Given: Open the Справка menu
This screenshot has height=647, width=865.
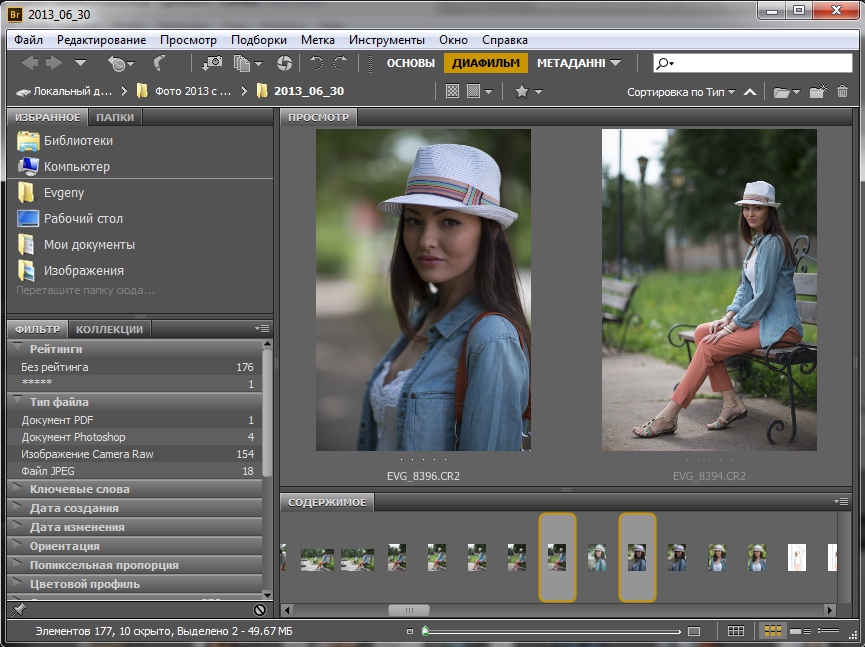Looking at the screenshot, I should tap(505, 40).
